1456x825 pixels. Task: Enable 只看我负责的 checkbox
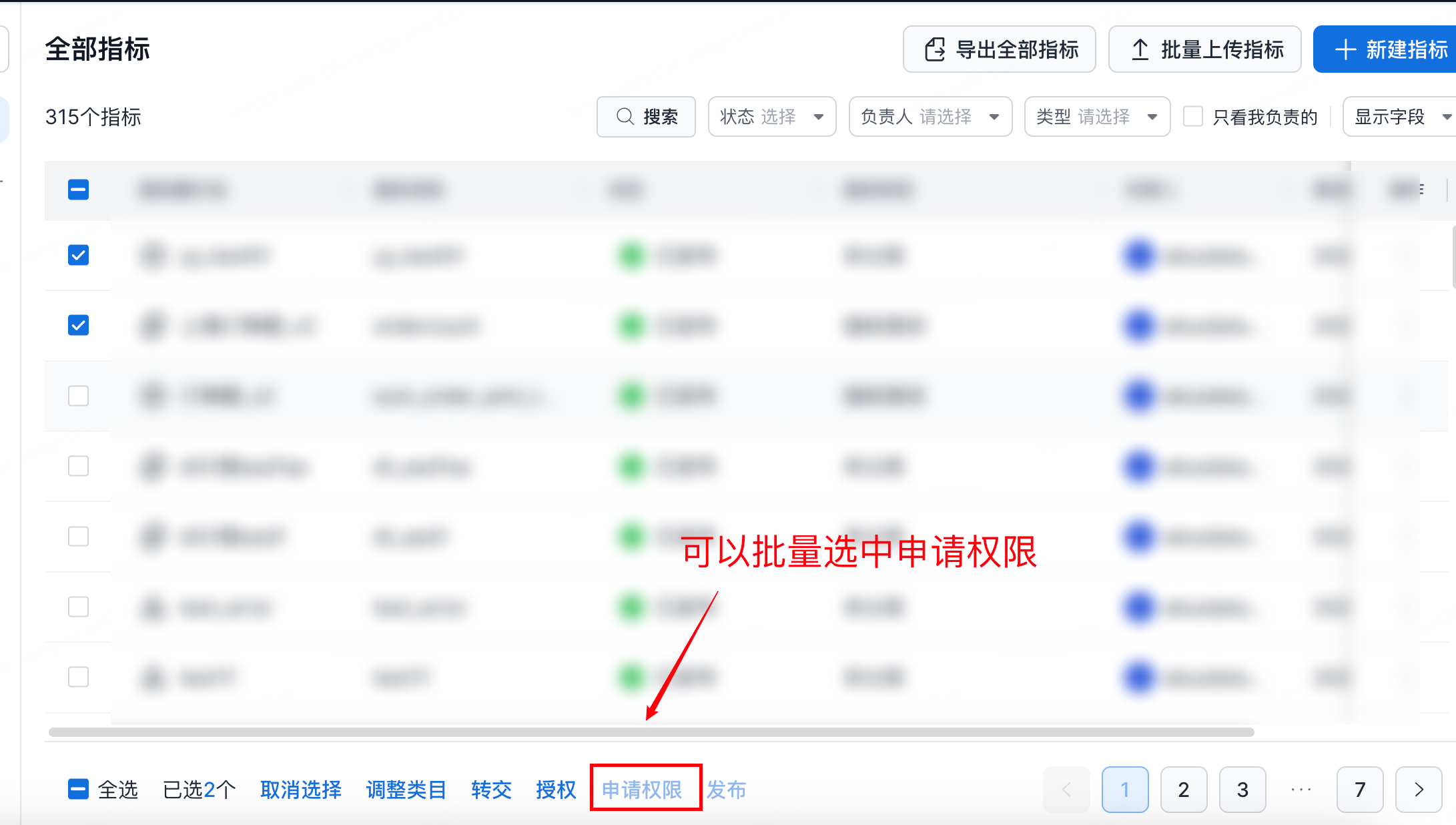tap(1192, 117)
